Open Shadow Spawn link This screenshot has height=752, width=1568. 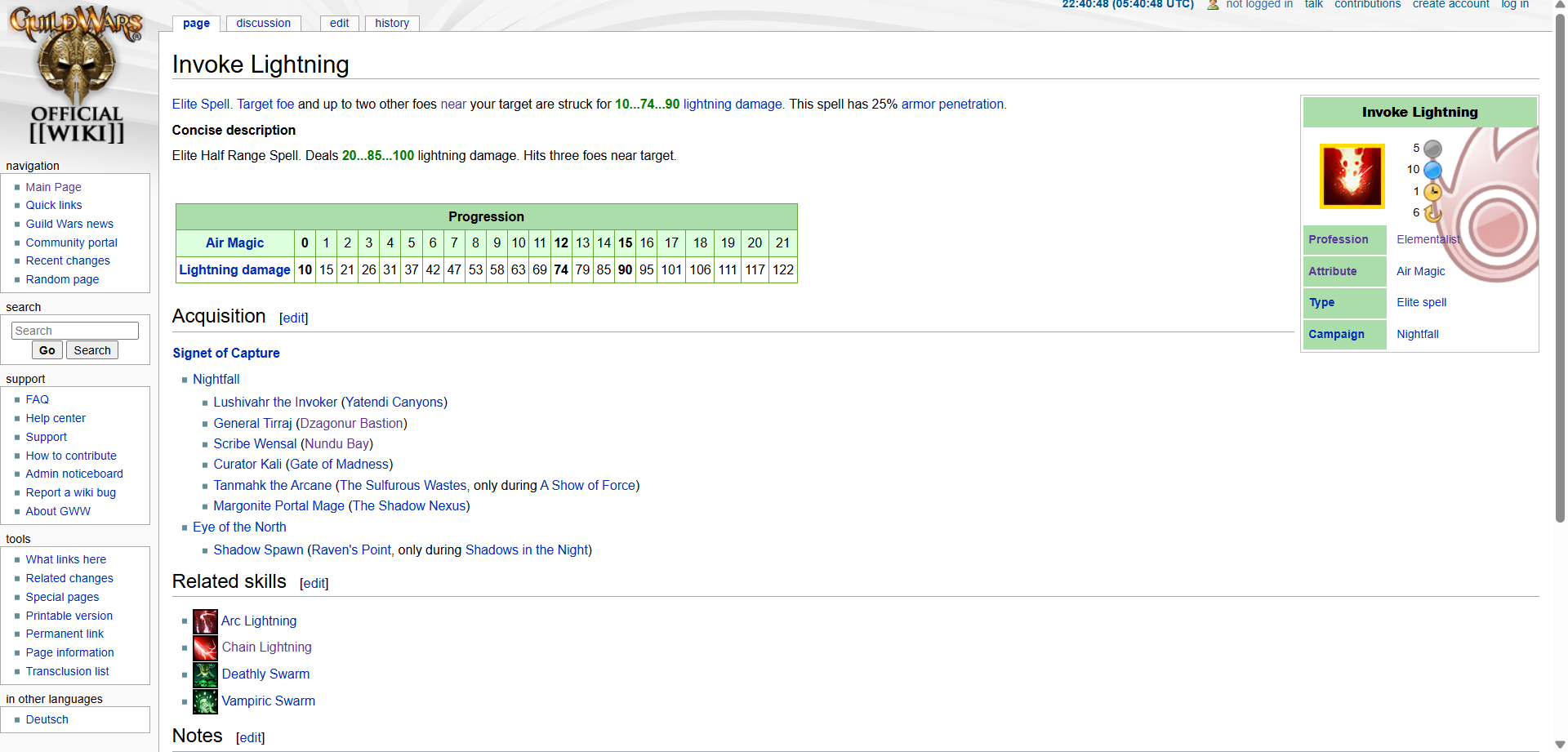258,550
